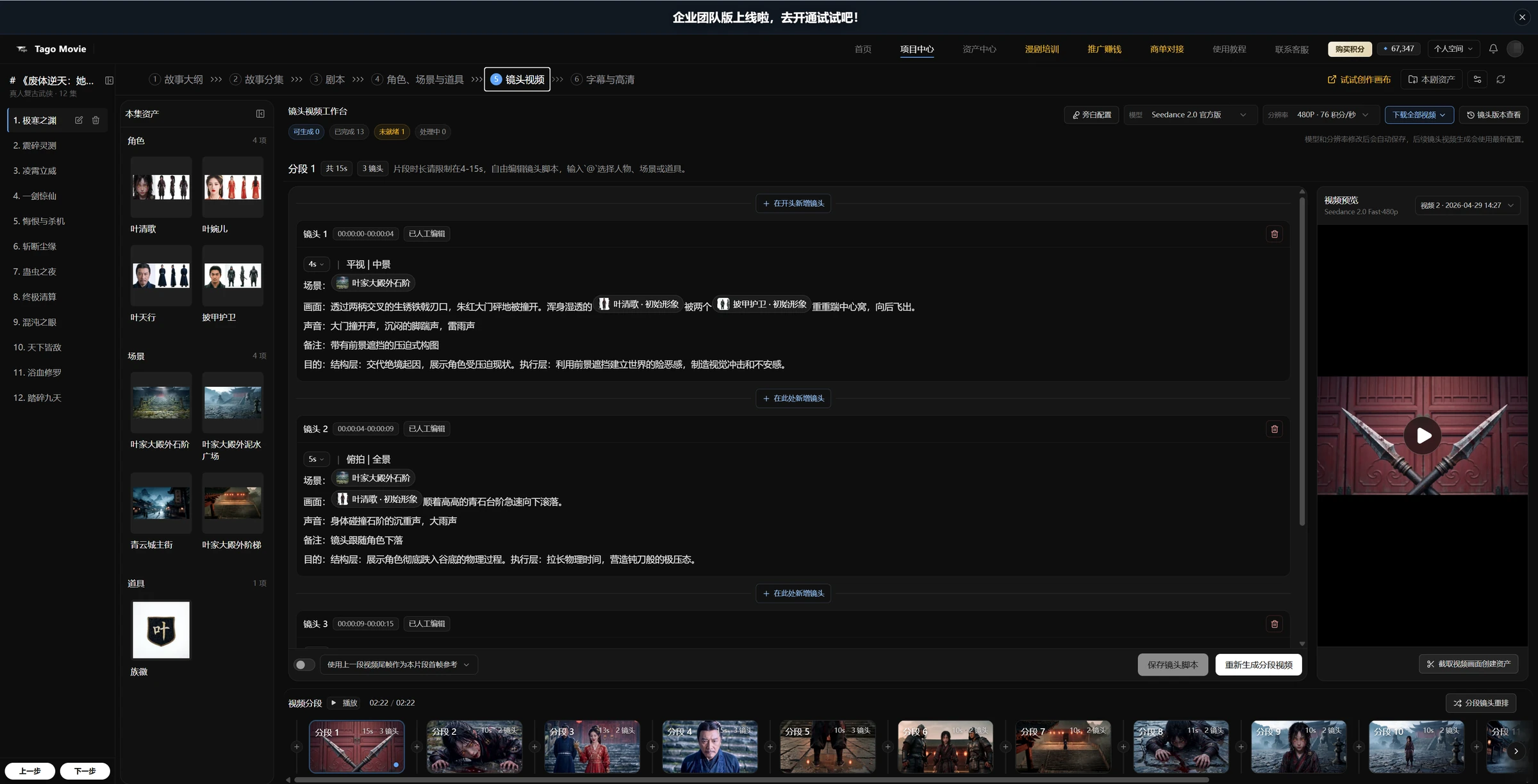Filter by 未就绪 1 status chip
The width and height of the screenshot is (1538, 784).
tap(392, 132)
